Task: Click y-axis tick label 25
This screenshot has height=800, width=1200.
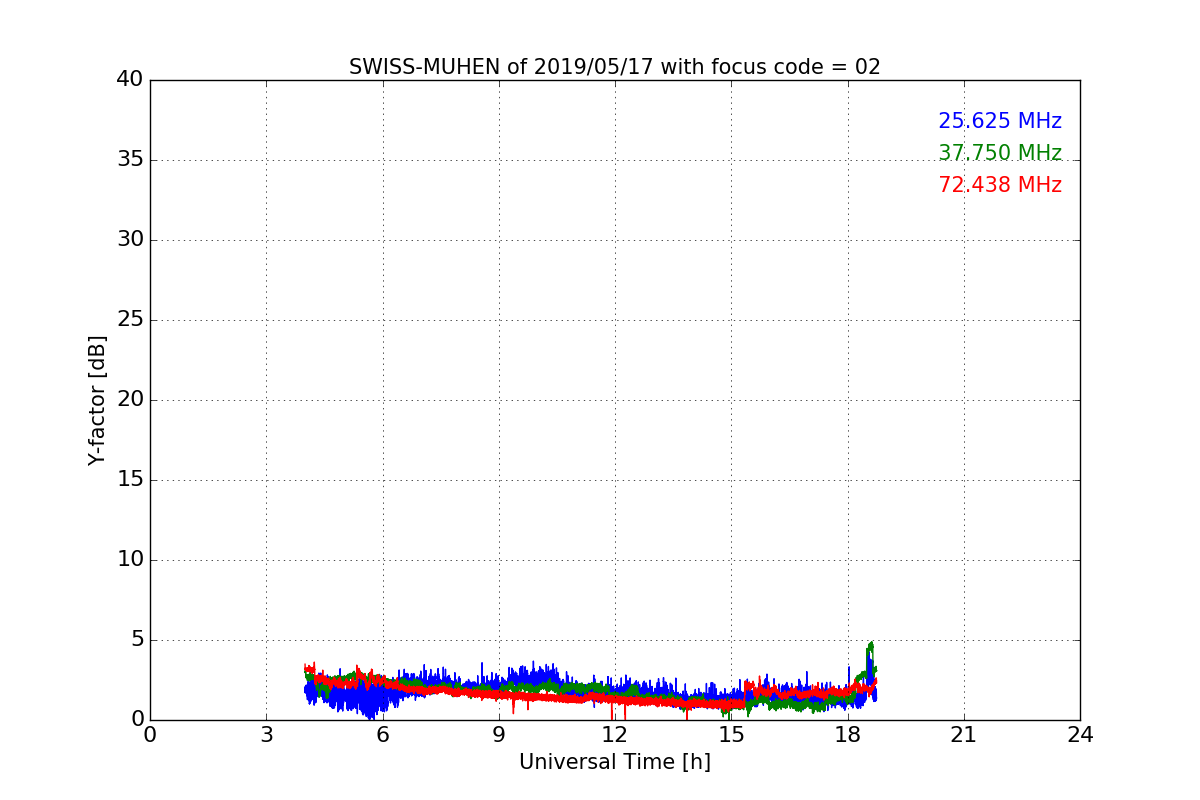Action: [130, 320]
